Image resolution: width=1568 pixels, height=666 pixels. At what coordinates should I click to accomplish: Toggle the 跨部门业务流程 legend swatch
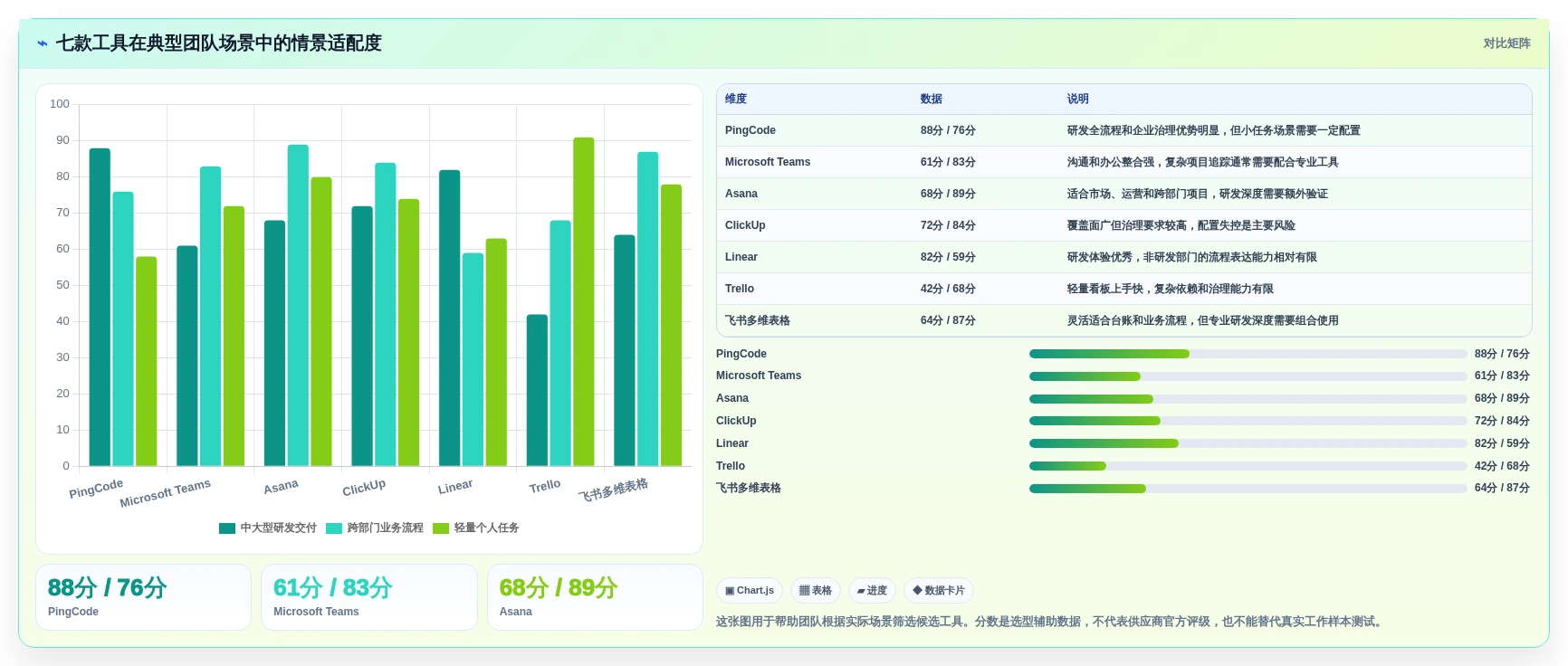334,528
